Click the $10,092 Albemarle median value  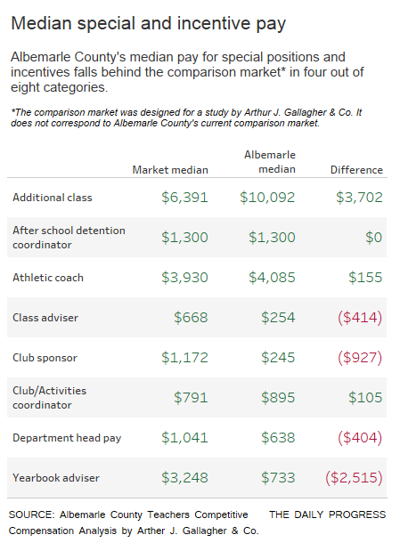pos(267,197)
